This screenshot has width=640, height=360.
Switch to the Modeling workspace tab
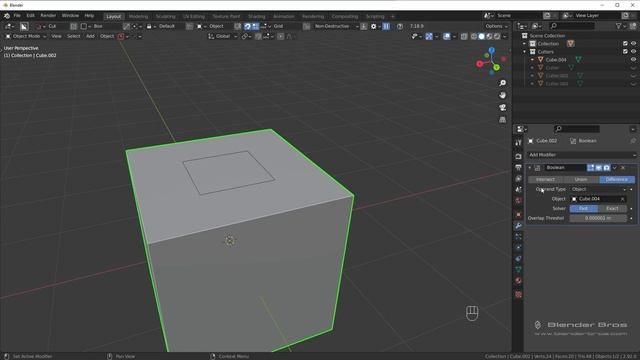coord(138,16)
